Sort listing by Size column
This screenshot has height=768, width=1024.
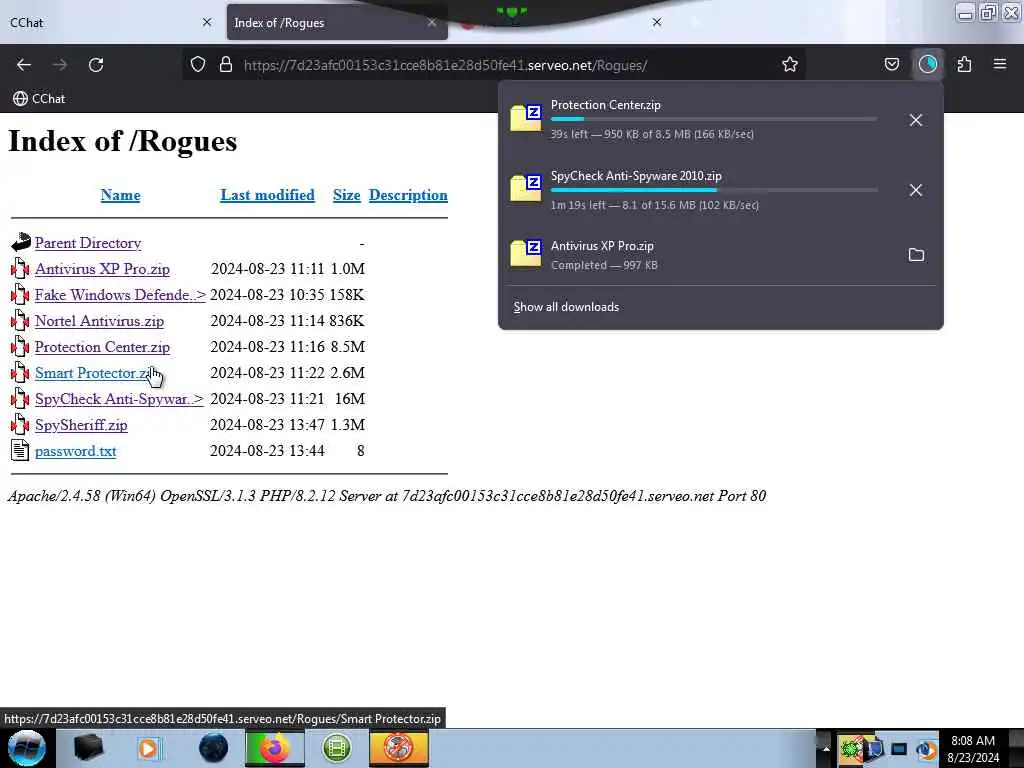pos(347,195)
